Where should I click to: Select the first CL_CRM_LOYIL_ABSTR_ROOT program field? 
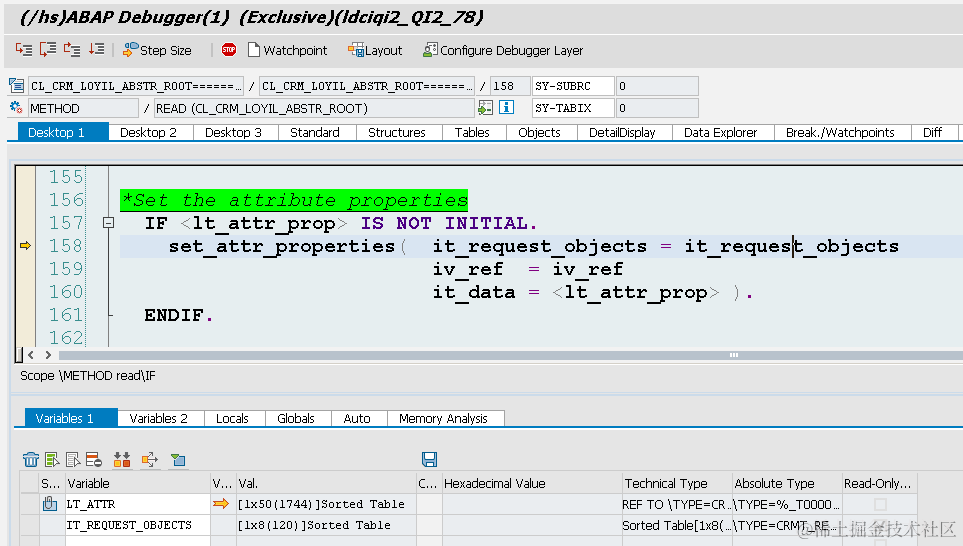click(x=136, y=86)
